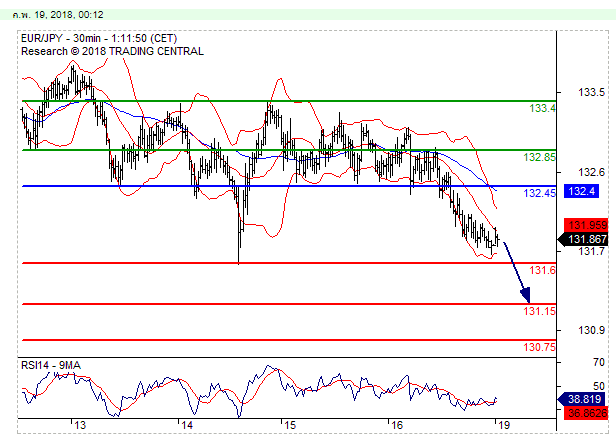
Task: Click the 132.6 price axis value
Action: 591,172
